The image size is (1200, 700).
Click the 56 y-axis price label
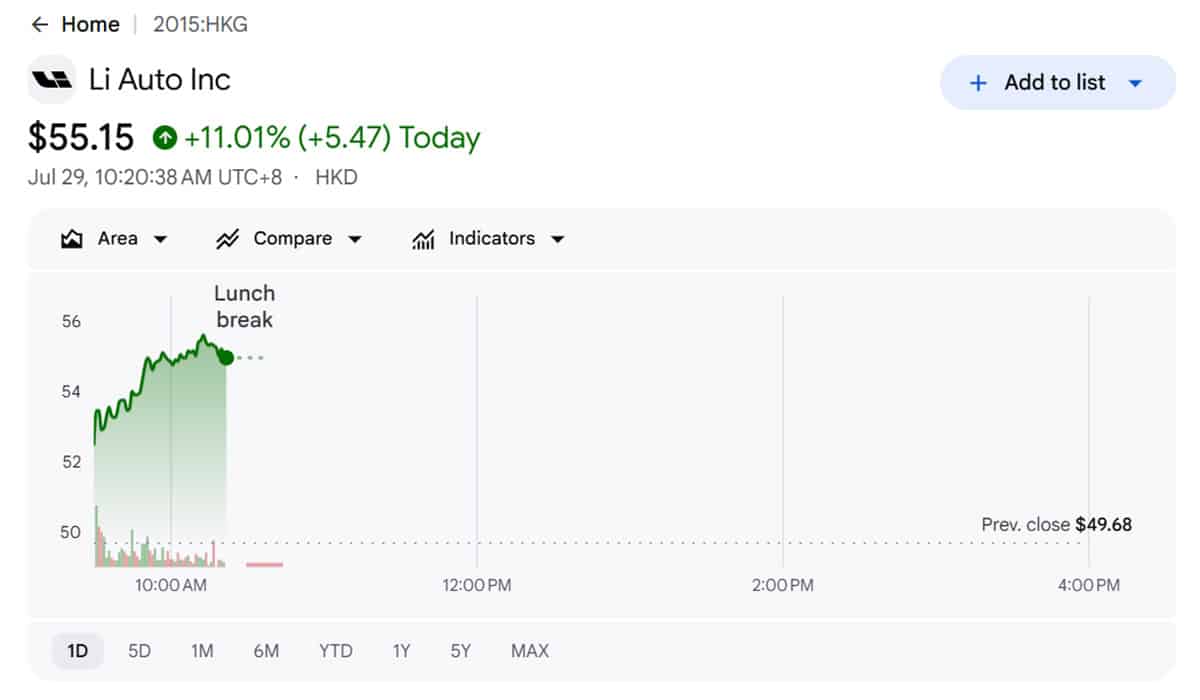pos(71,322)
